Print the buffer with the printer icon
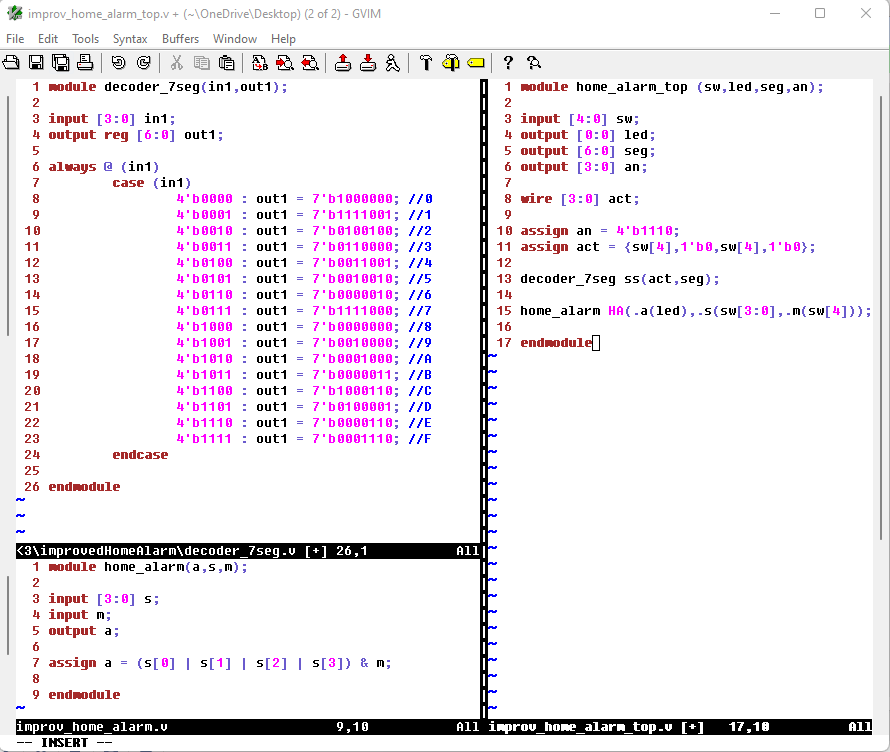This screenshot has width=890, height=752. 85,63
